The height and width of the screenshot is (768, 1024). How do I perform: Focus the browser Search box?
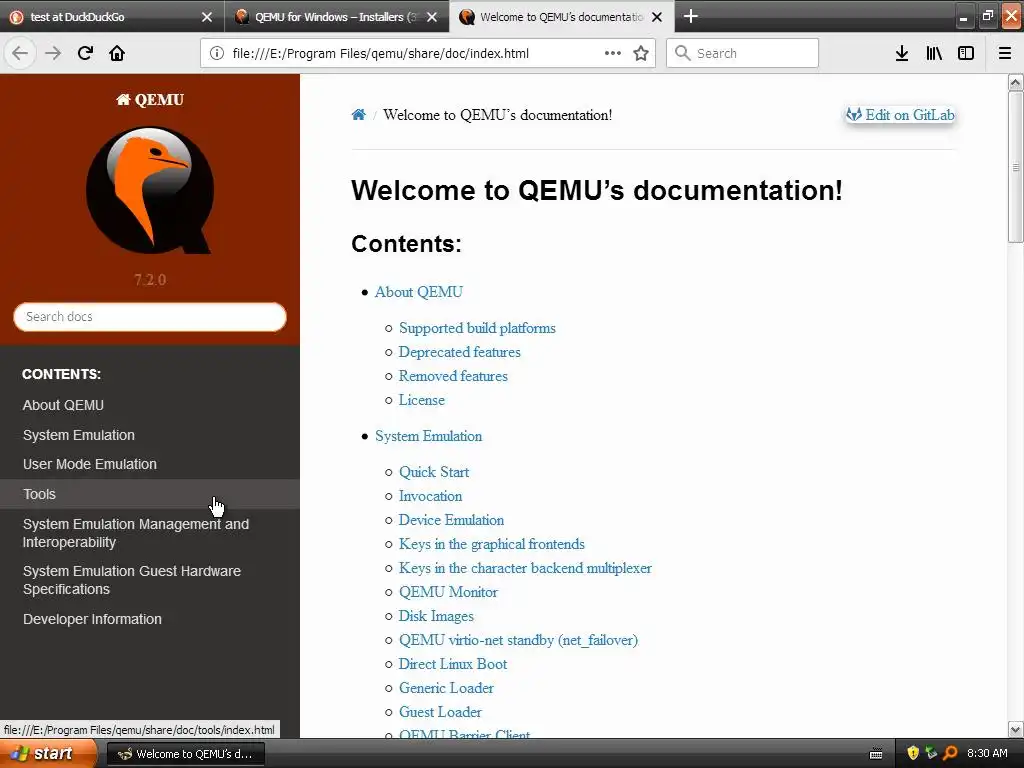pyautogui.click(x=743, y=54)
